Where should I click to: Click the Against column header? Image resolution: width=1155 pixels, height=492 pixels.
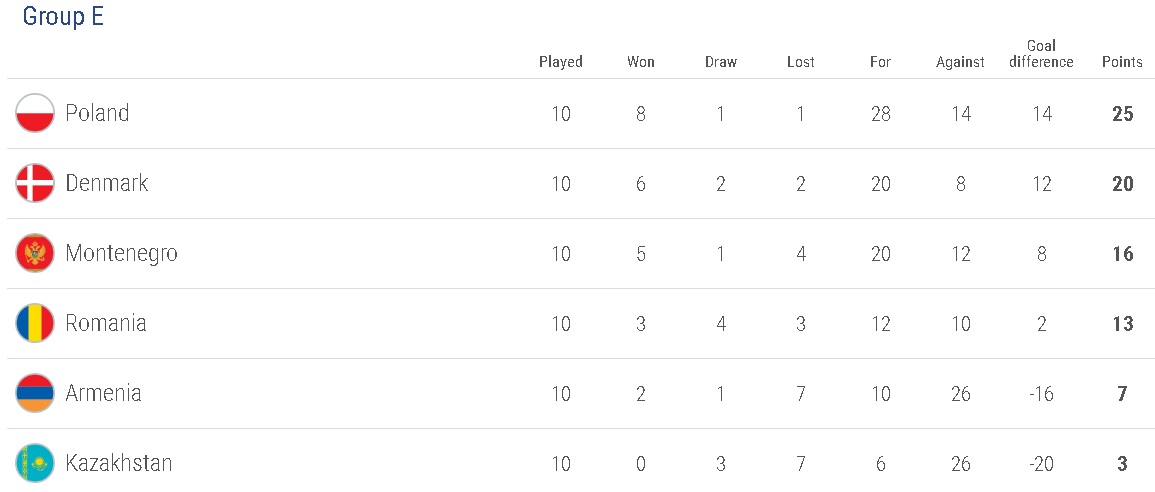click(x=960, y=62)
